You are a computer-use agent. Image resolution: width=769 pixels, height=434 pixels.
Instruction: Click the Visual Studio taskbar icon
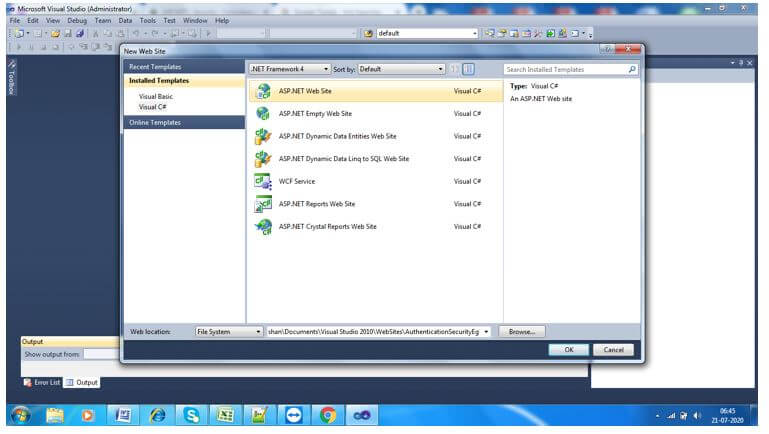362,415
